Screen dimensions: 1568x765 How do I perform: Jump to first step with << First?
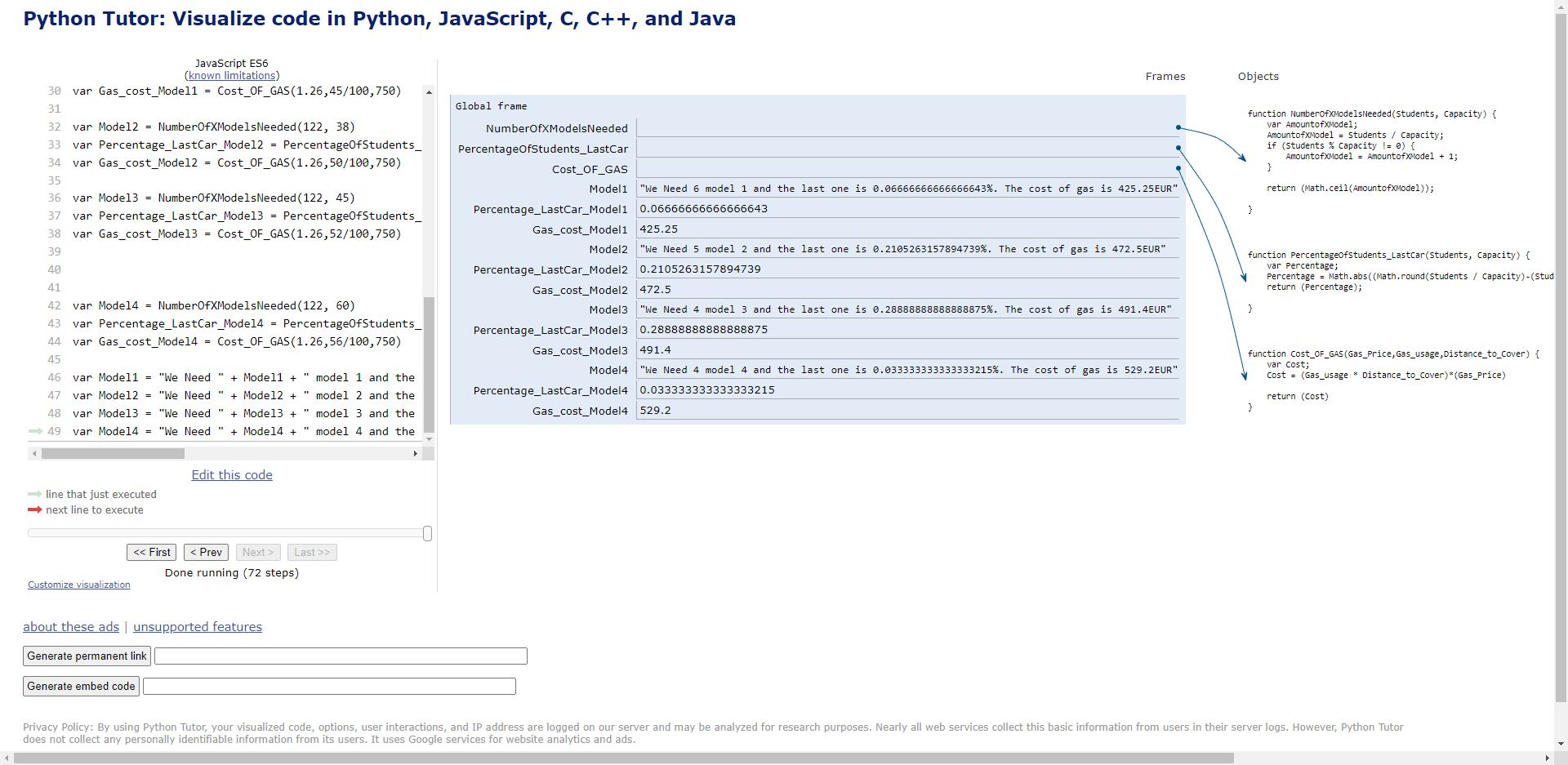point(152,553)
